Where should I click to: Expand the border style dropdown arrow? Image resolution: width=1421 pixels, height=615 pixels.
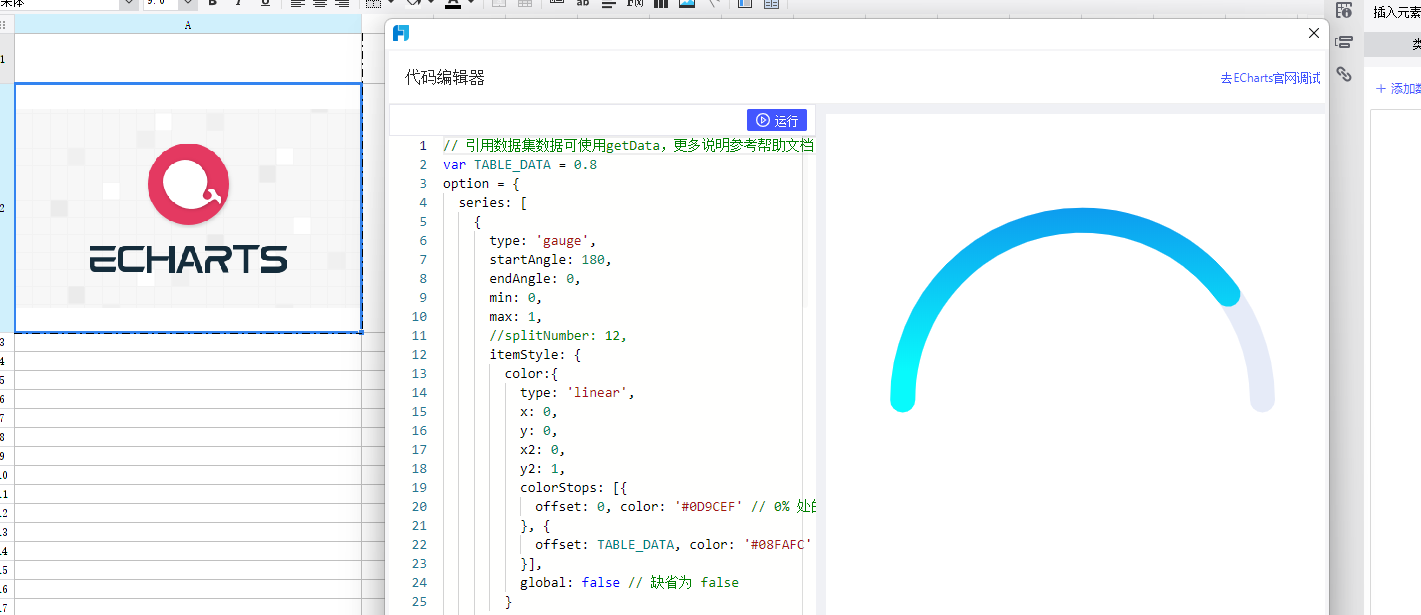(x=389, y=3)
